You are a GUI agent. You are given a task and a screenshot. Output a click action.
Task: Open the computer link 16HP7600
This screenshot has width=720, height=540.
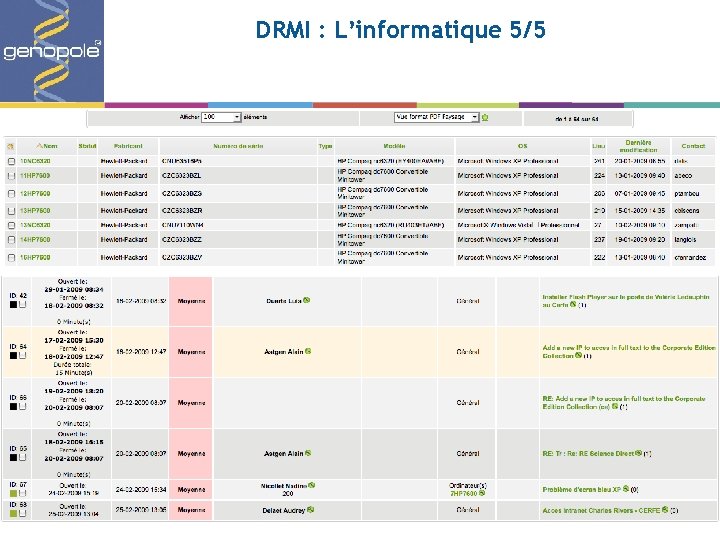pos(35,258)
